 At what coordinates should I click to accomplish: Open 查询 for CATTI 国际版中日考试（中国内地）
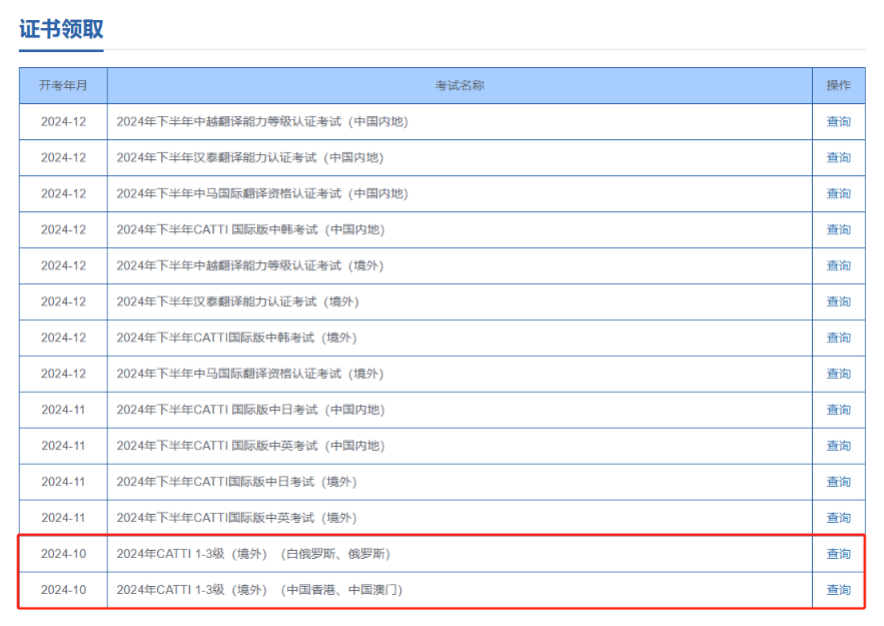tap(838, 410)
